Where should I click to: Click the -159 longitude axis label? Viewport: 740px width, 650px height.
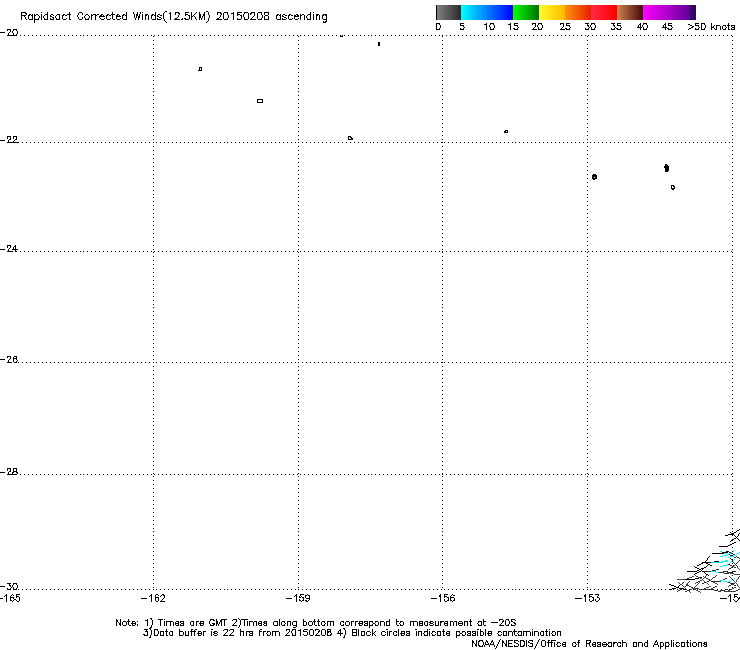click(x=298, y=599)
